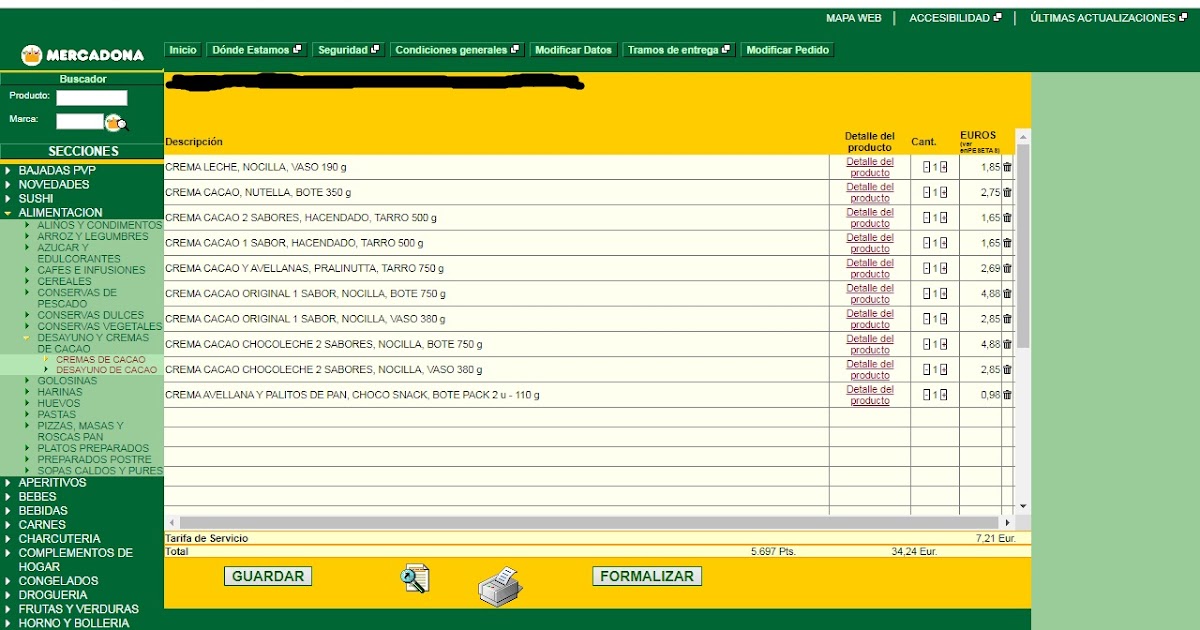Delete Chocoleche 2 Sabores Bote 750 g

pos(1007,344)
